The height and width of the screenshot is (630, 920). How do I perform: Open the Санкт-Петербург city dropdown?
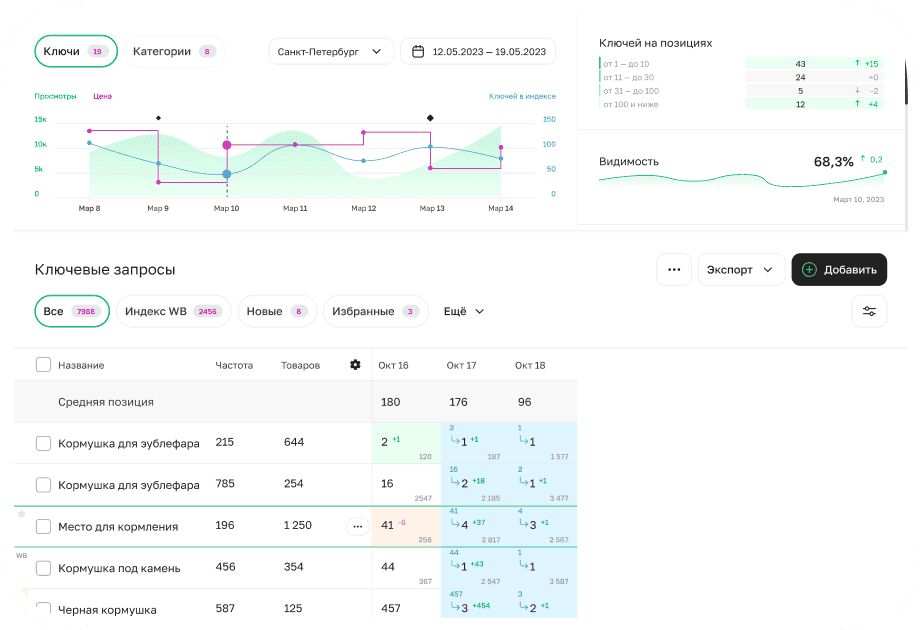331,52
